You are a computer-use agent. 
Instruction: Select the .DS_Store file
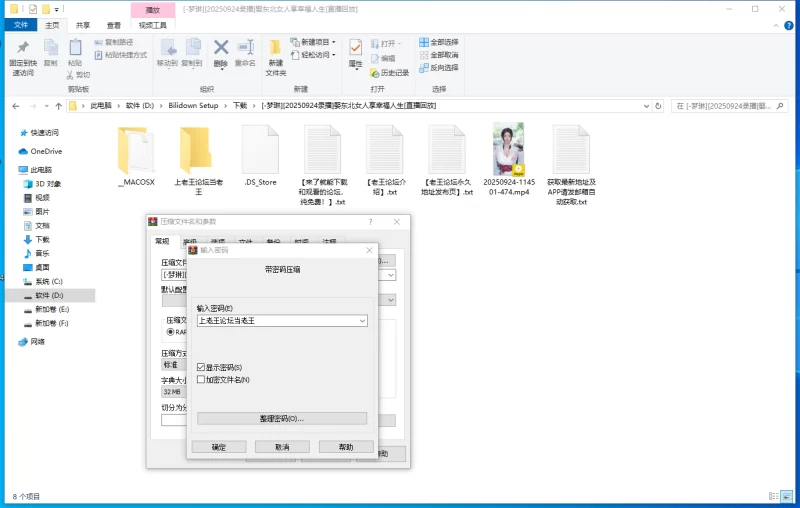[x=260, y=156]
